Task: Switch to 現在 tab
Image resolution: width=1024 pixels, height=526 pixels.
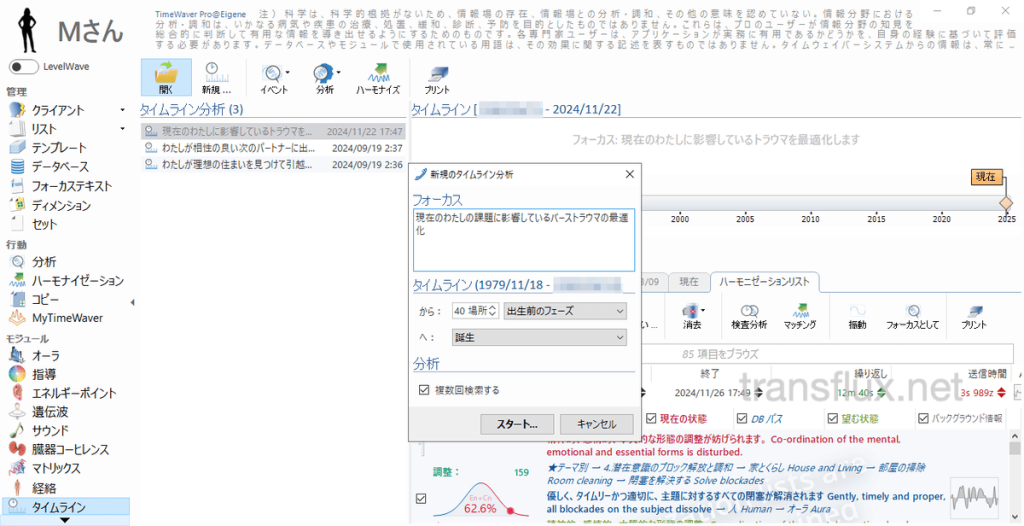Action: tap(688, 282)
